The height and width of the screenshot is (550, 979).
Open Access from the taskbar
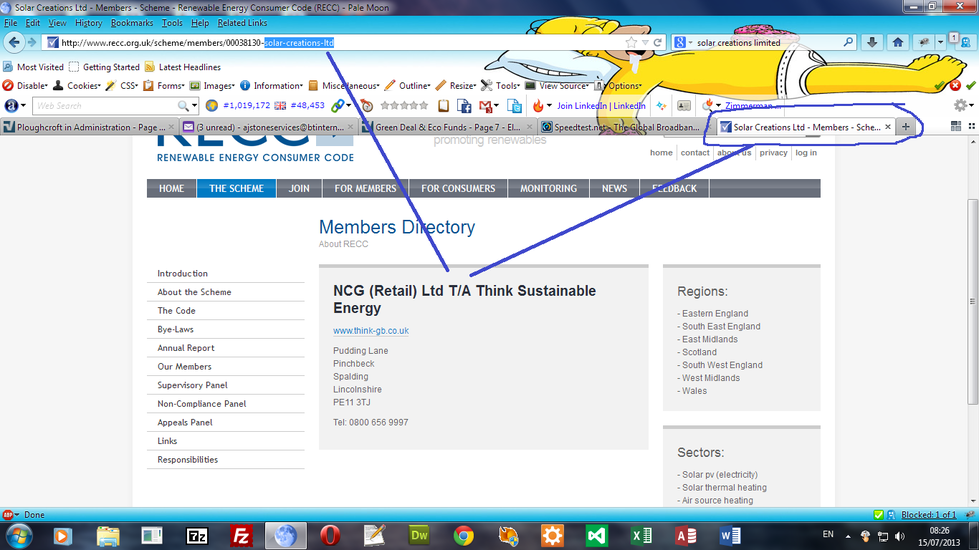click(x=685, y=536)
